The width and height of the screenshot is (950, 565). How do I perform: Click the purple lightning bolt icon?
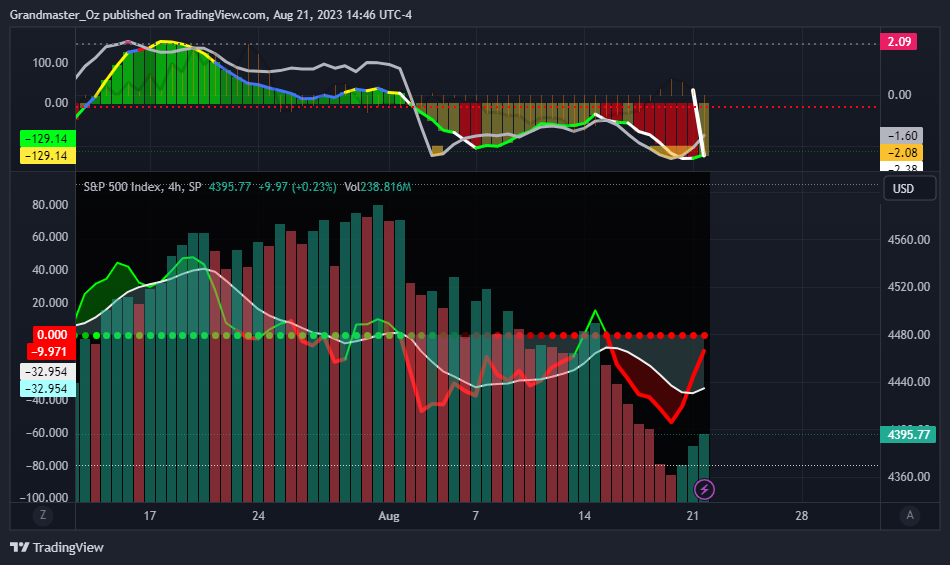pyautogui.click(x=704, y=489)
